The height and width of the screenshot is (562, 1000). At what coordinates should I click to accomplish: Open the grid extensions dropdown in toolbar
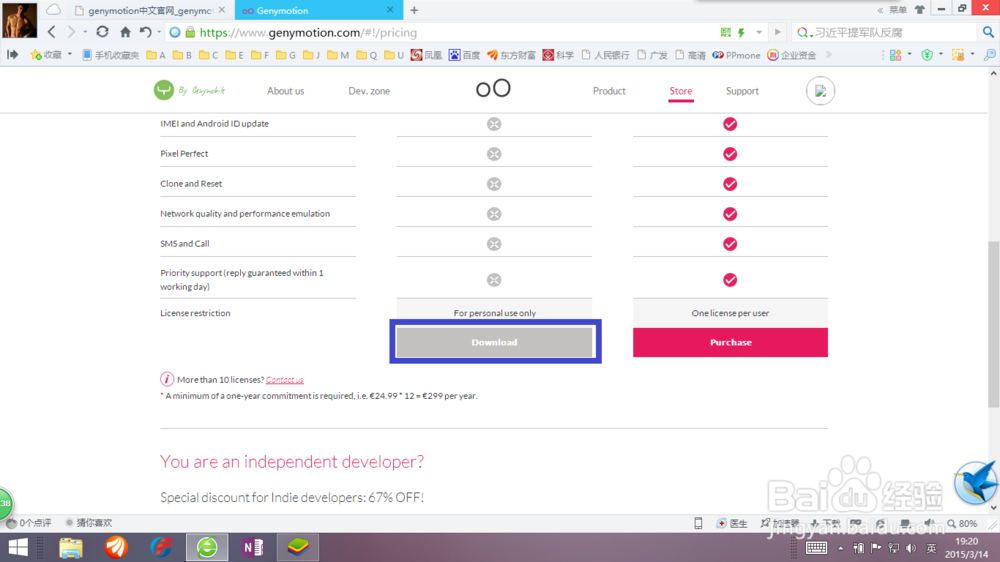pyautogui.click(x=900, y=55)
